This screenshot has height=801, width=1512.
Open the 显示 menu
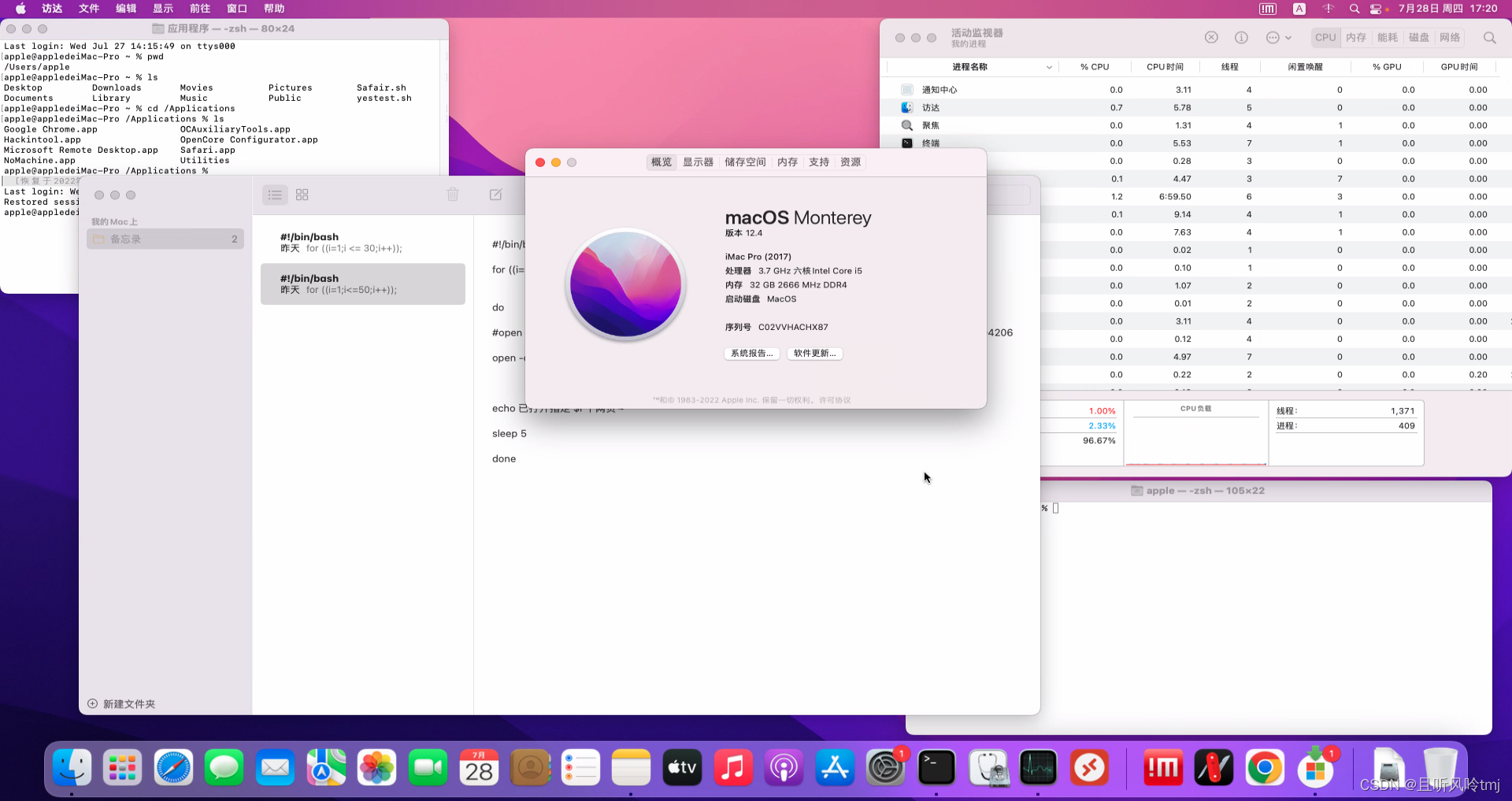click(163, 9)
